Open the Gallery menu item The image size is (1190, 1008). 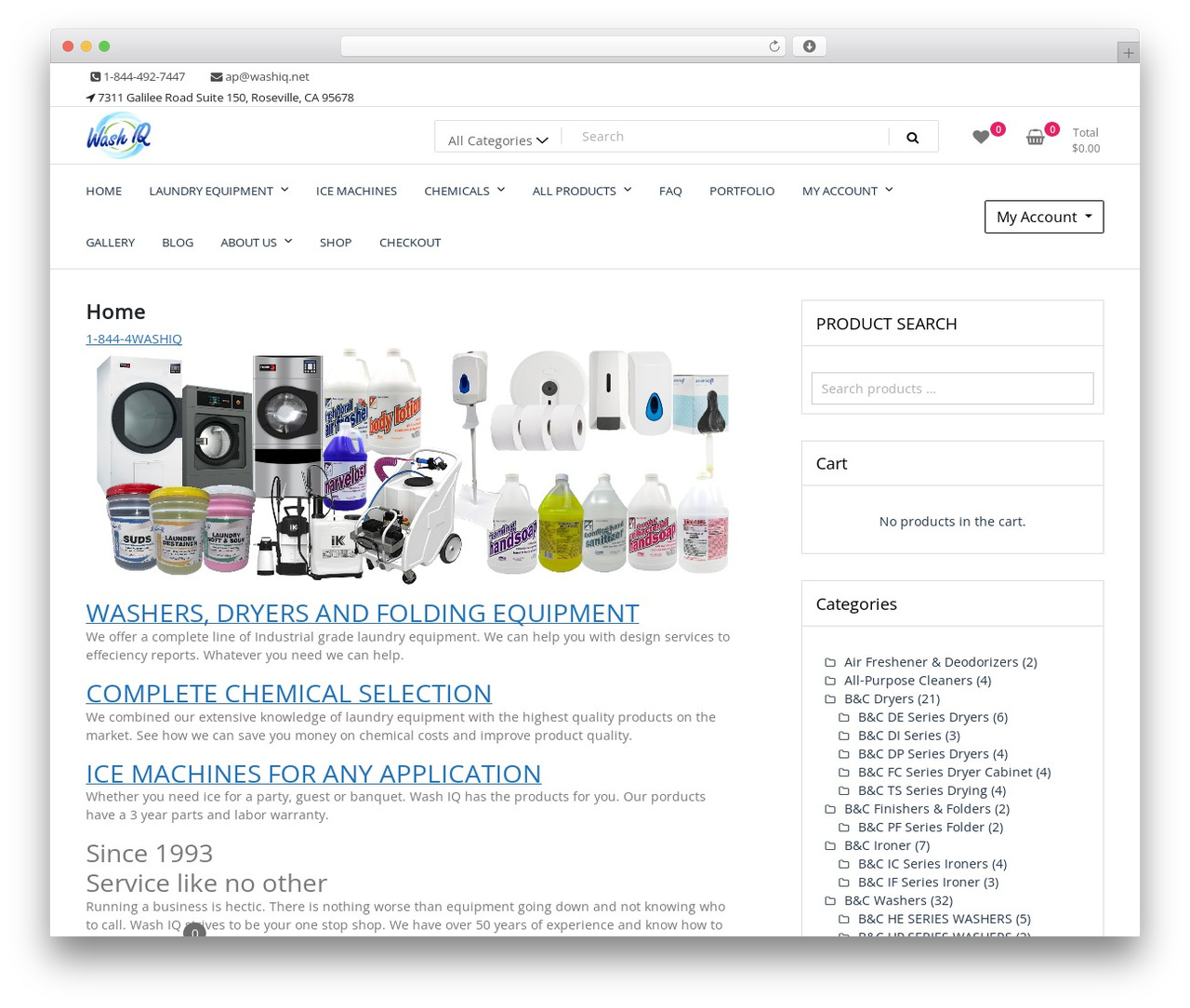111,243
